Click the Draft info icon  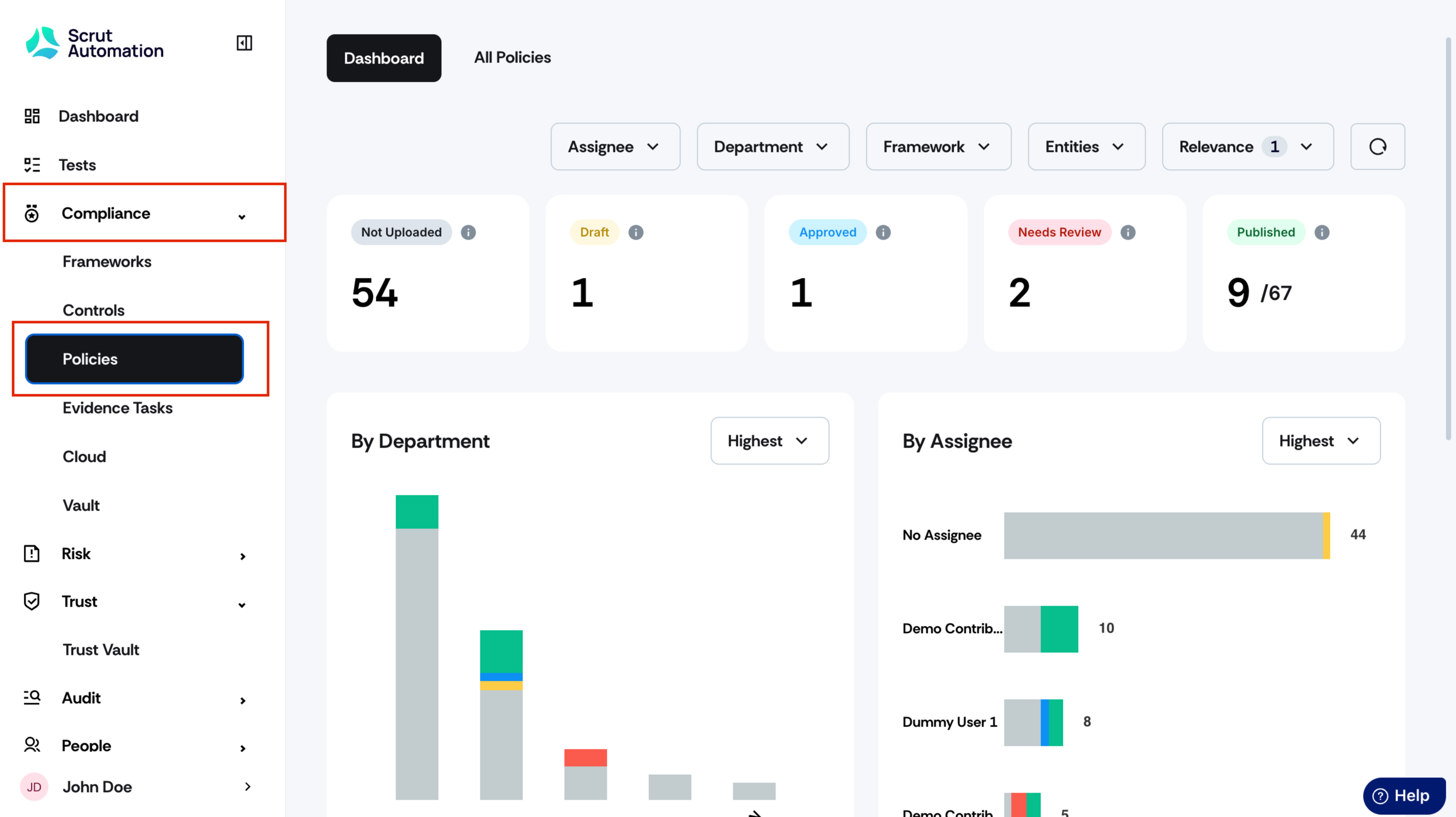tap(636, 232)
